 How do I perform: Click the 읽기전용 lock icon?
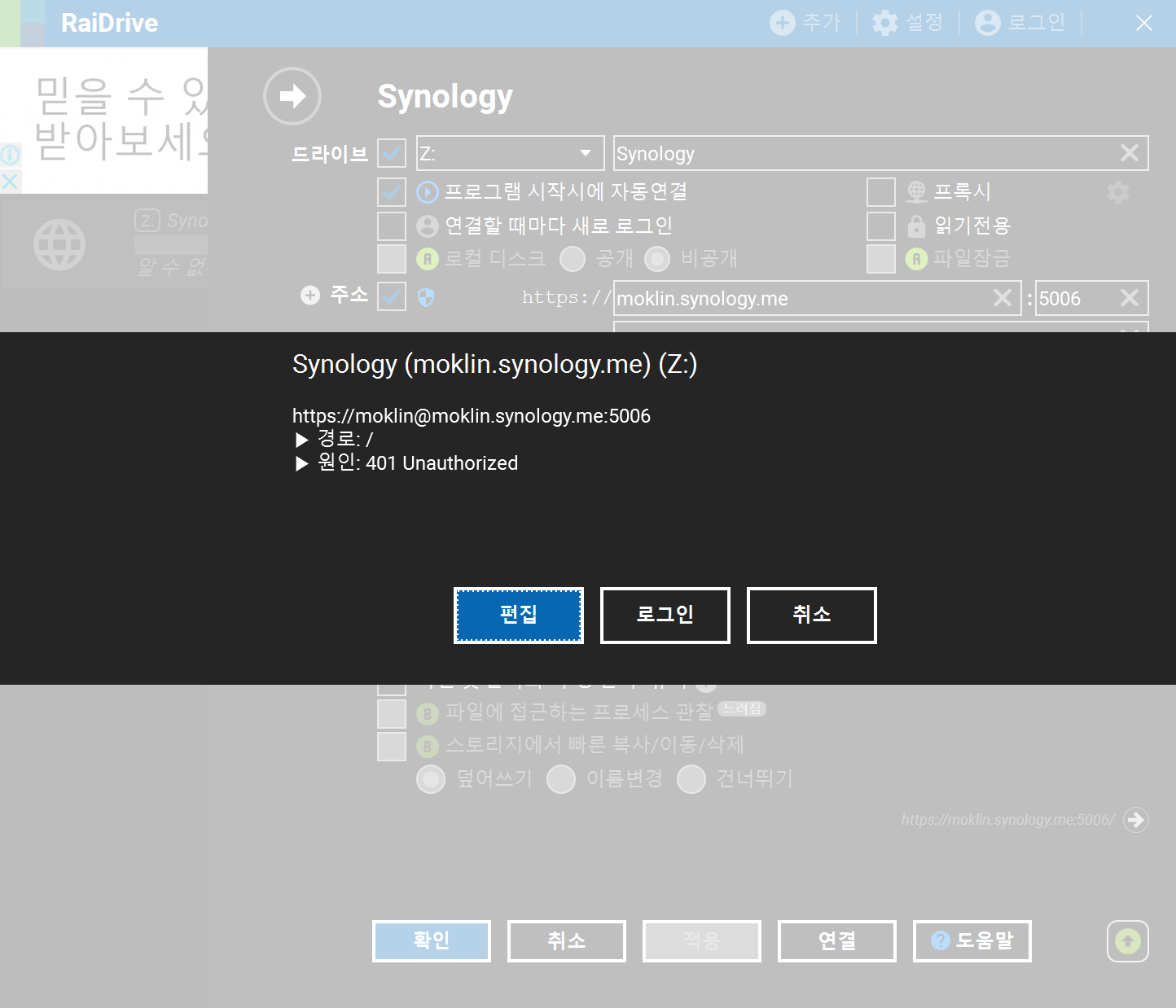[x=916, y=226]
